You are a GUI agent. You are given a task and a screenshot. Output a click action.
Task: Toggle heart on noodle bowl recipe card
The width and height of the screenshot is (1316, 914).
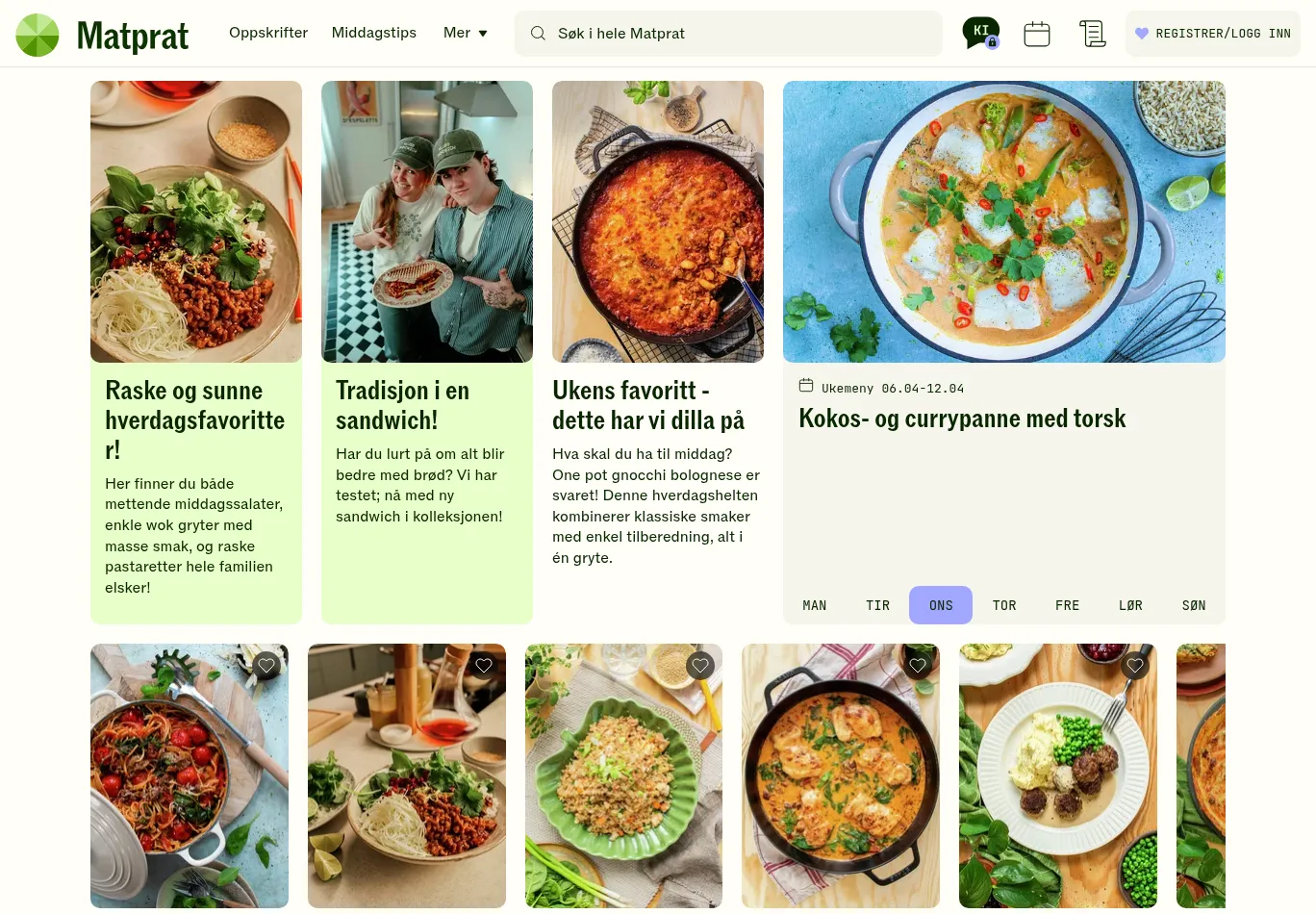(x=484, y=666)
